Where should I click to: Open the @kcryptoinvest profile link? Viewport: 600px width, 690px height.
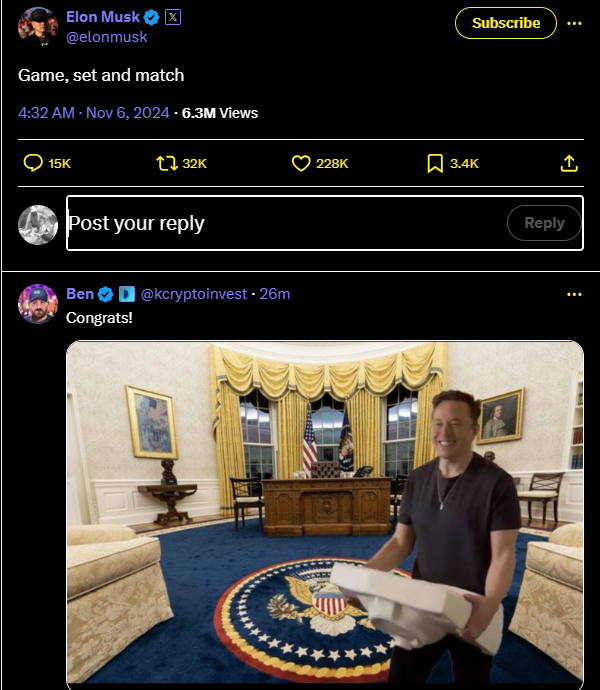coord(194,294)
